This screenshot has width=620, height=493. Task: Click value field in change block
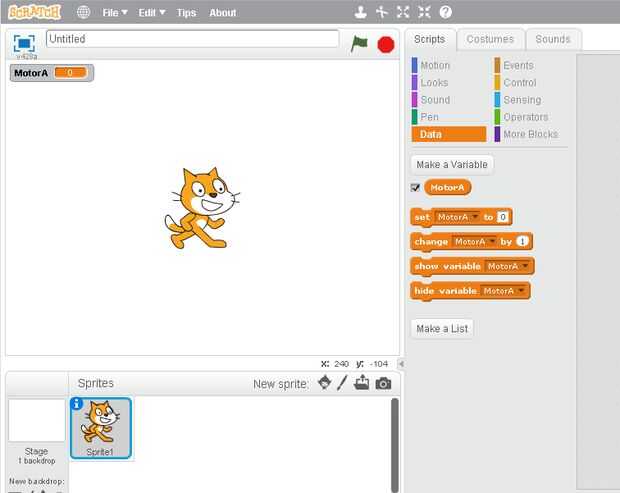click(522, 242)
